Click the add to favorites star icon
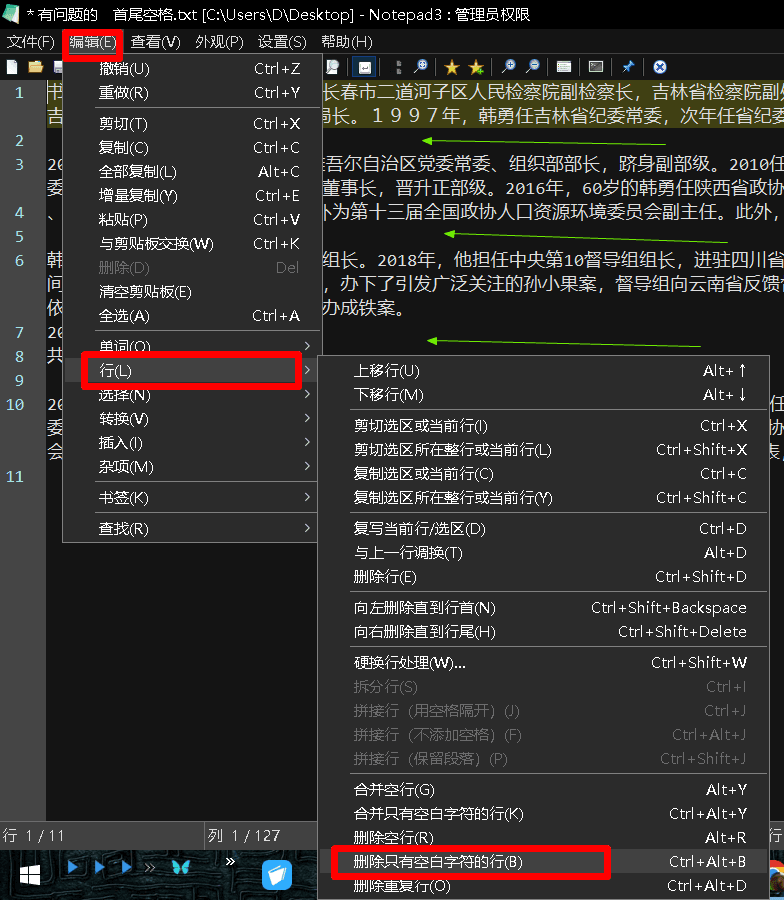Viewport: 784px width, 900px height. 476,67
